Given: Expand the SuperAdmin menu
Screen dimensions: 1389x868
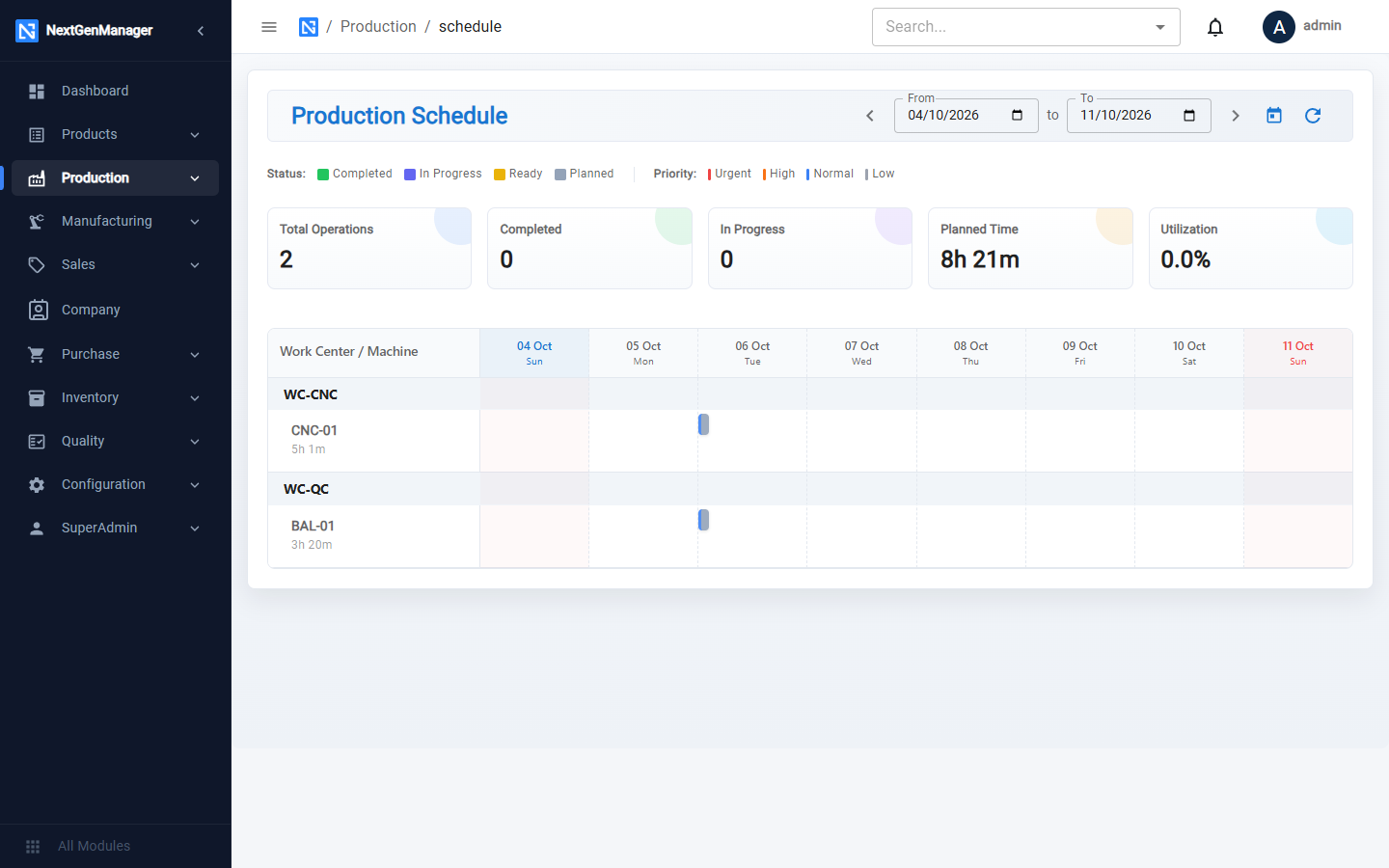Looking at the screenshot, I should pos(116,528).
